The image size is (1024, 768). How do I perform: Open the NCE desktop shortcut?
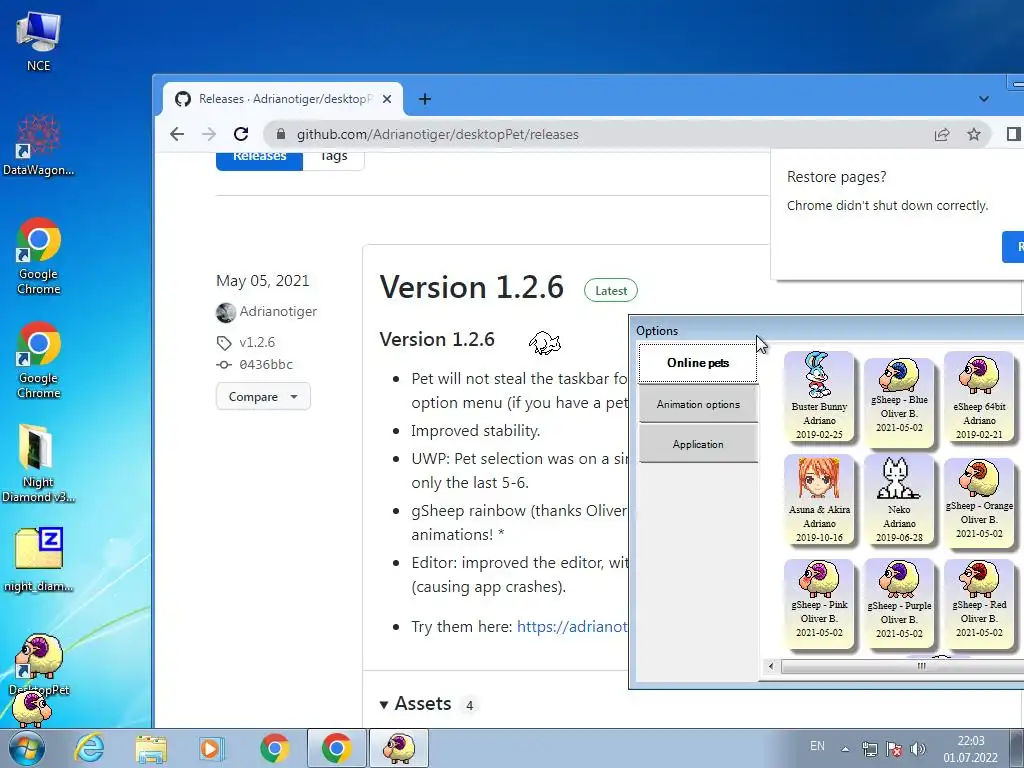pos(39,40)
